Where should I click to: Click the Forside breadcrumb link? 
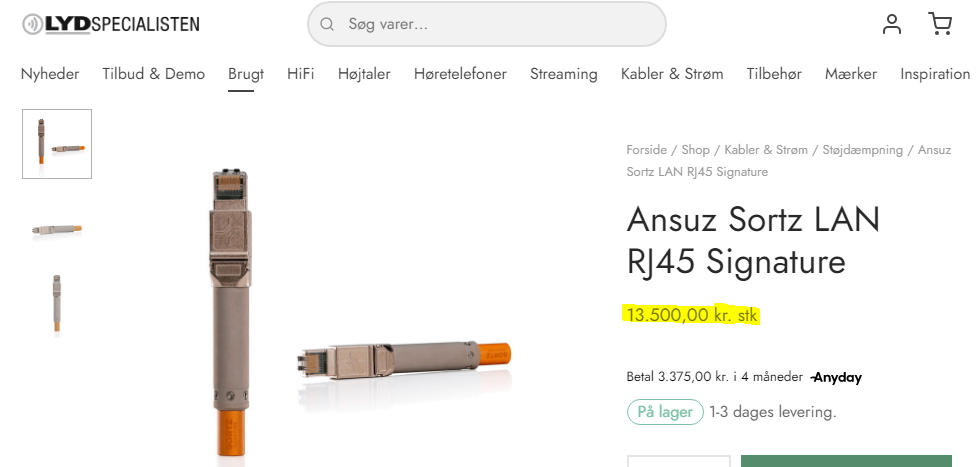point(646,150)
